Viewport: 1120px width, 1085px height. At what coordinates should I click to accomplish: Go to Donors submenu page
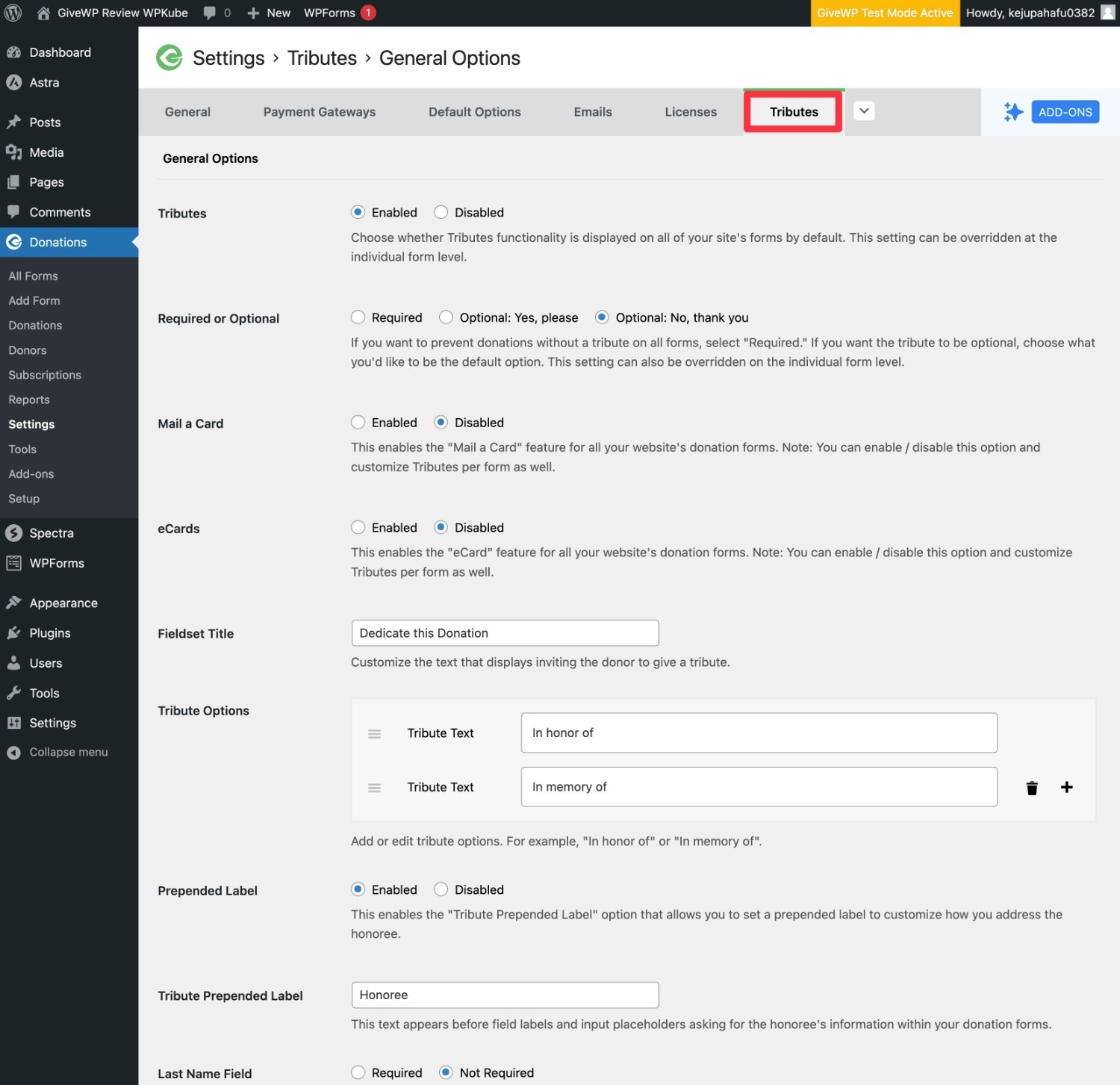coord(28,350)
